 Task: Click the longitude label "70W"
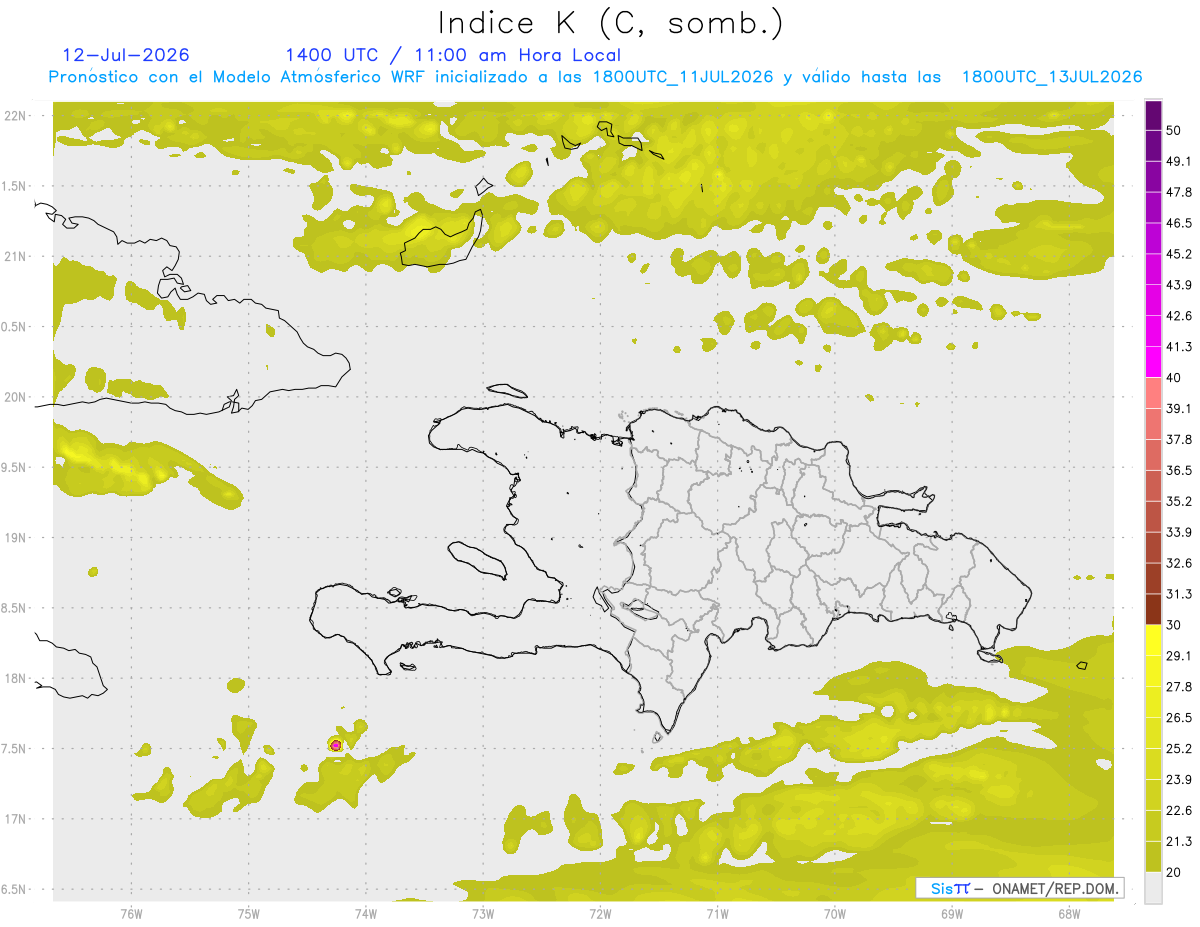pos(834,913)
